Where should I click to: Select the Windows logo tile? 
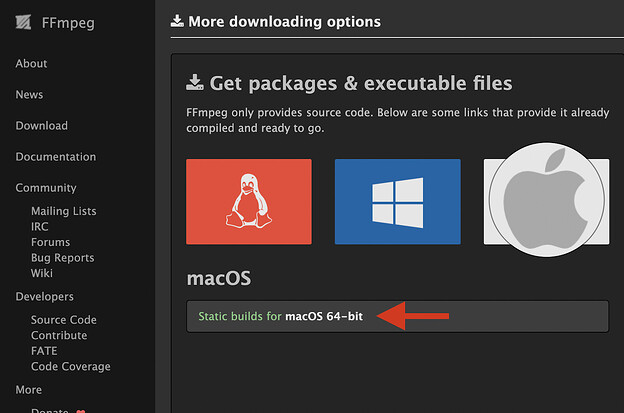pos(398,202)
